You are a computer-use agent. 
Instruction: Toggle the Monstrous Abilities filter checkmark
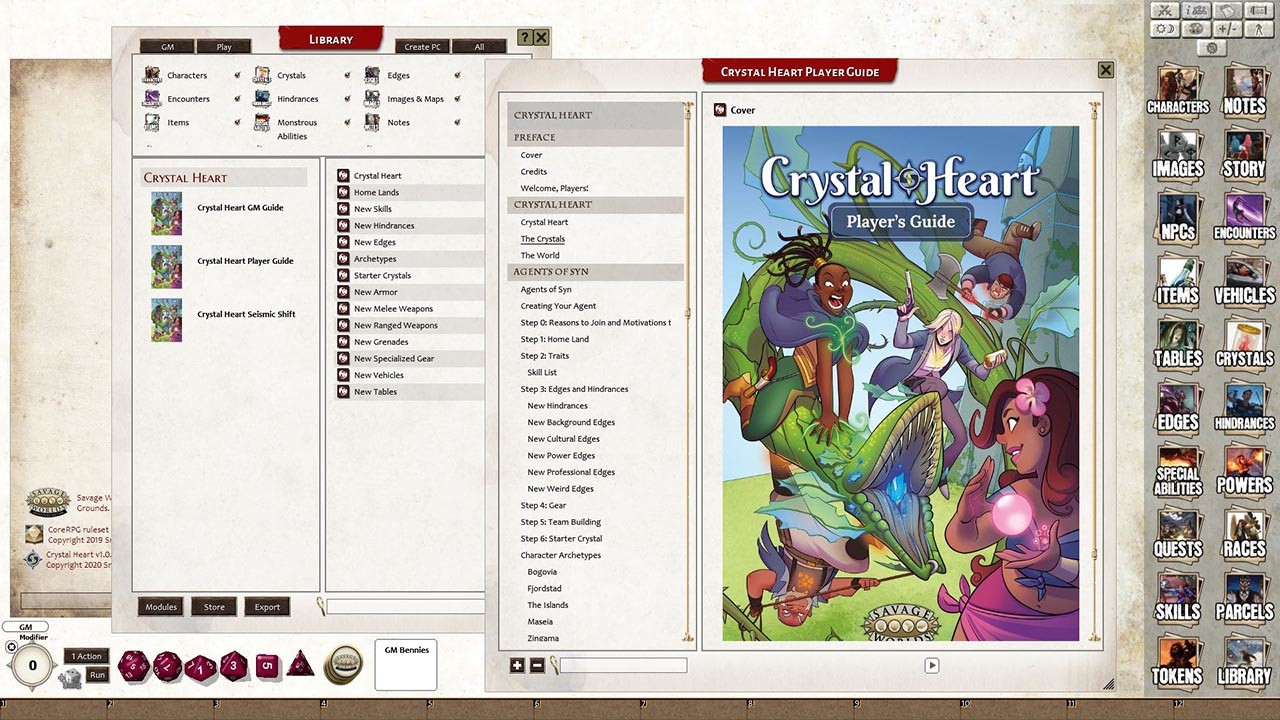point(347,122)
